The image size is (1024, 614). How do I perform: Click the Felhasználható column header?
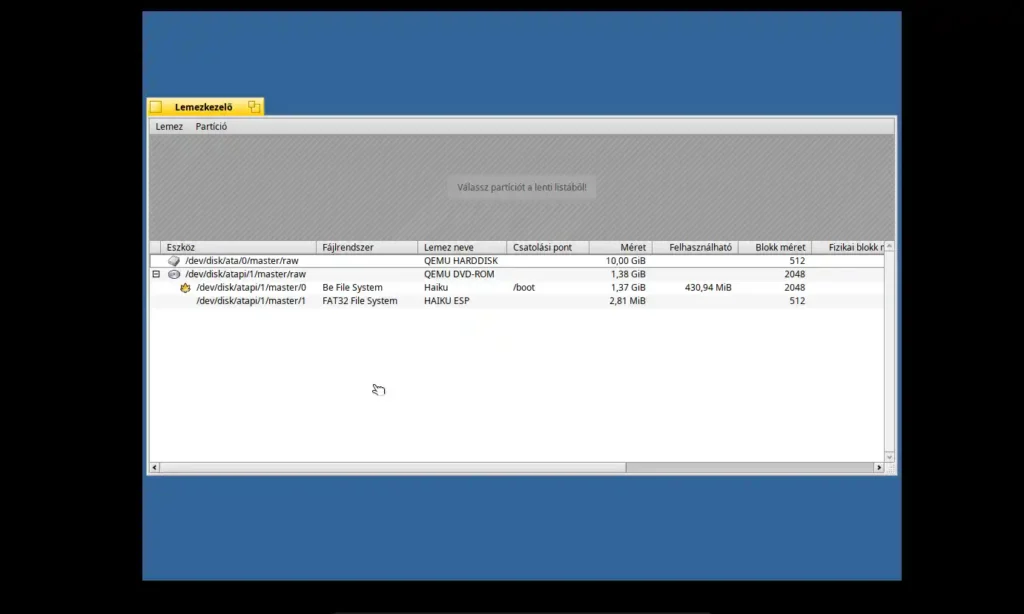[x=696, y=247]
